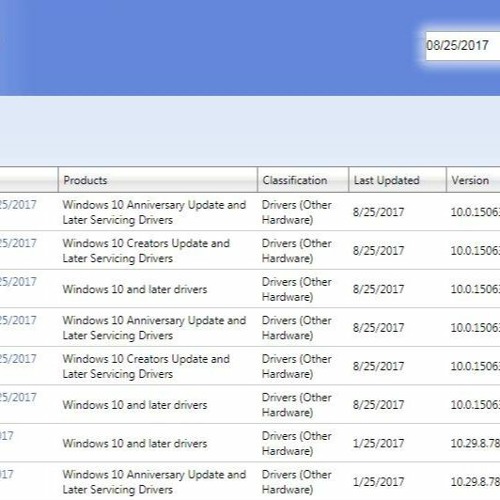Click 1/25/2017 date in the Anniversary Update row
This screenshot has width=500, height=500.
point(378,482)
